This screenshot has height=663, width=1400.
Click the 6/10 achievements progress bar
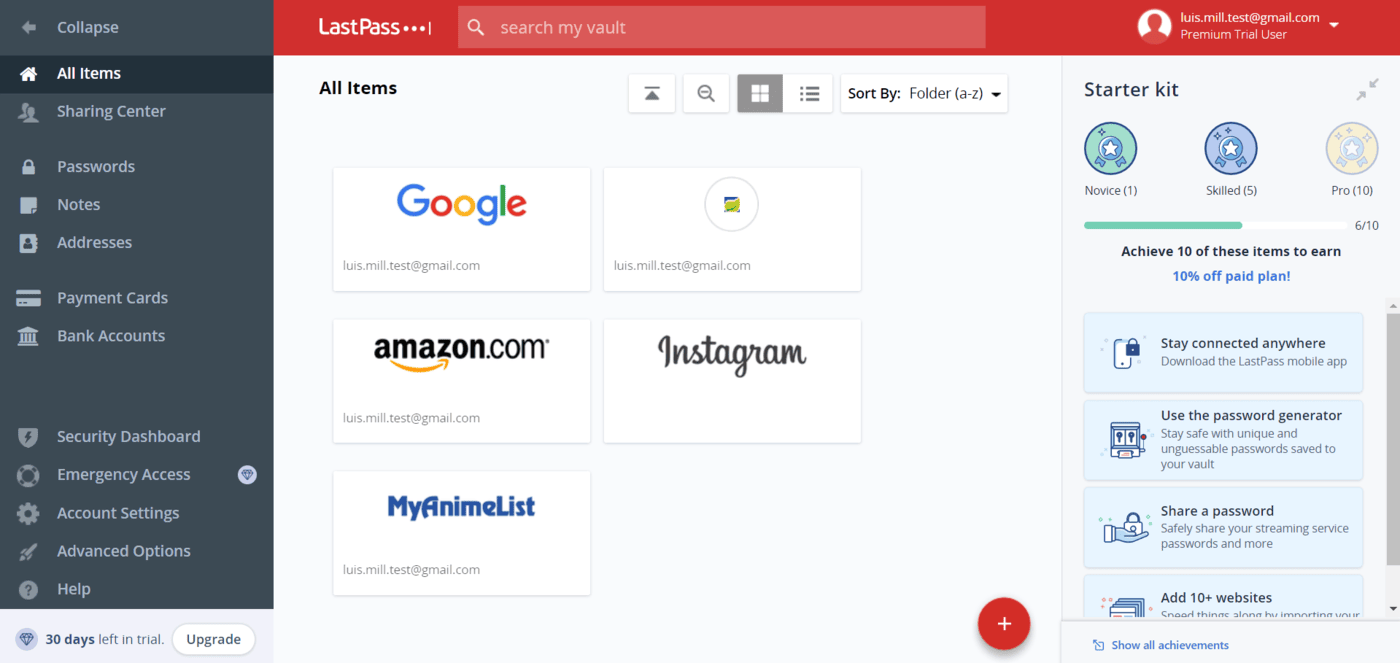point(1214,226)
